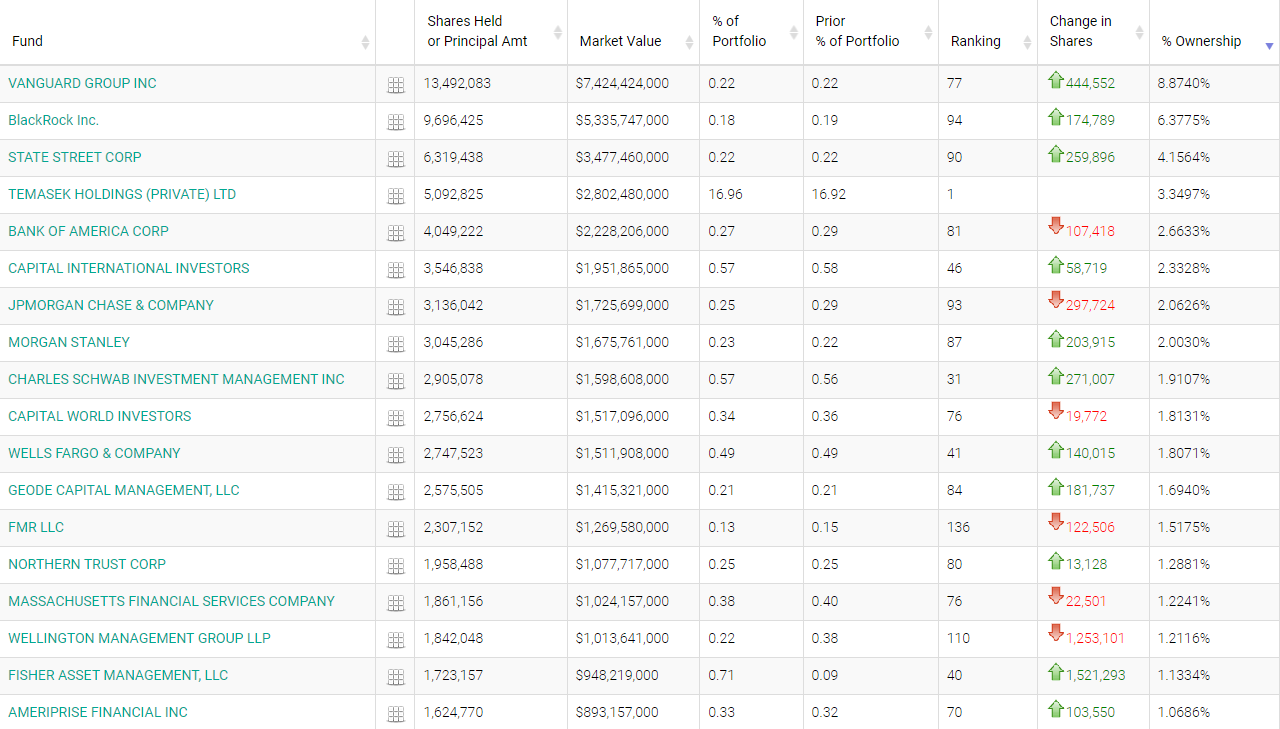The image size is (1280, 729).
Task: Open CAPITAL INTERNATIONAL INVESTORS link
Action: [129, 268]
